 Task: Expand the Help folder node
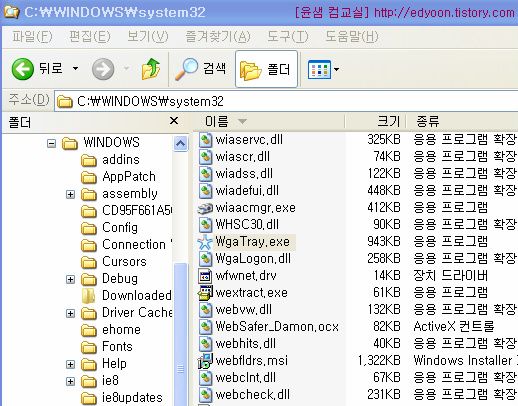coord(70,364)
